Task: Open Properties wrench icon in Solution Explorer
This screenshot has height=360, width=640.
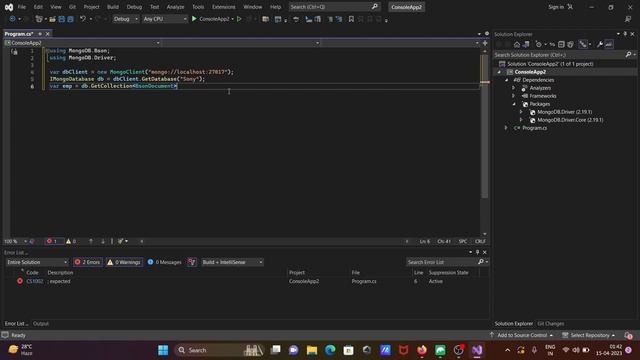Action: click(x=600, y=44)
